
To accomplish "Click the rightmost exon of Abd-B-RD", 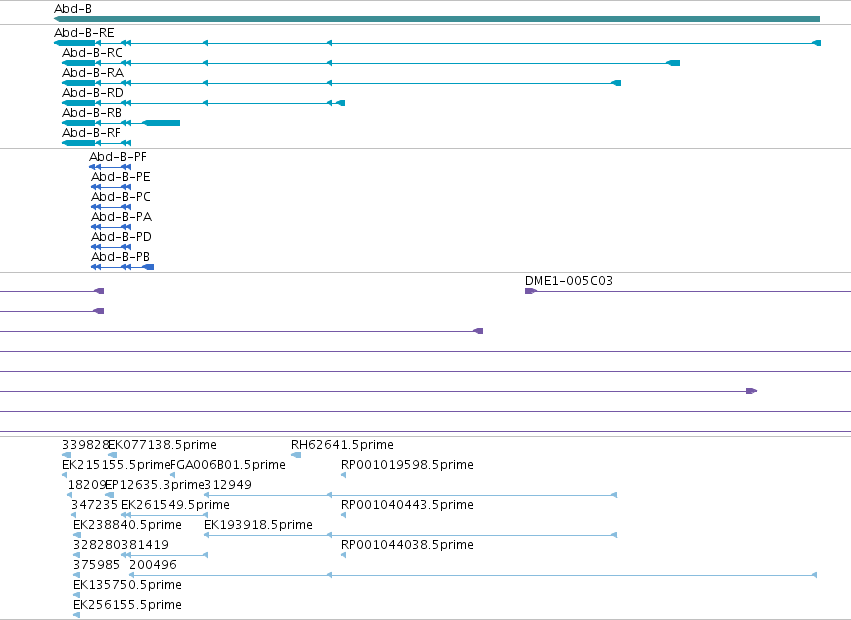I will pos(340,103).
